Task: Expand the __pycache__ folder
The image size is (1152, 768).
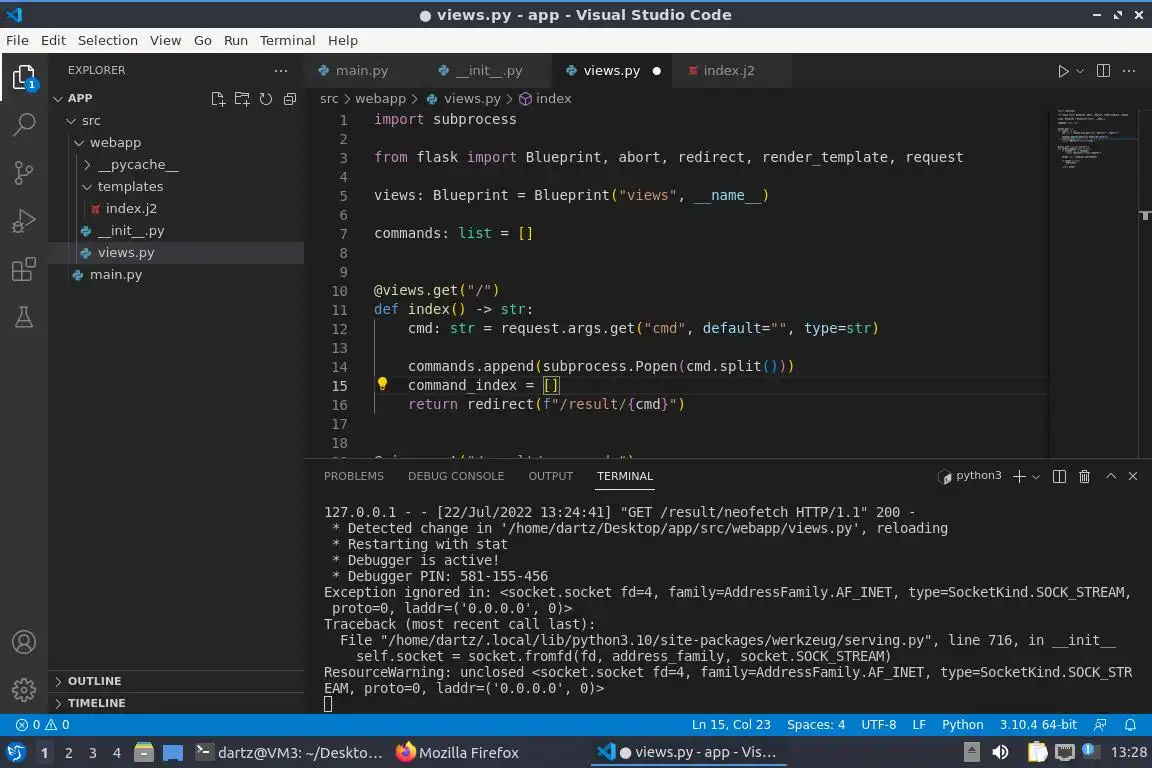Action: click(87, 165)
